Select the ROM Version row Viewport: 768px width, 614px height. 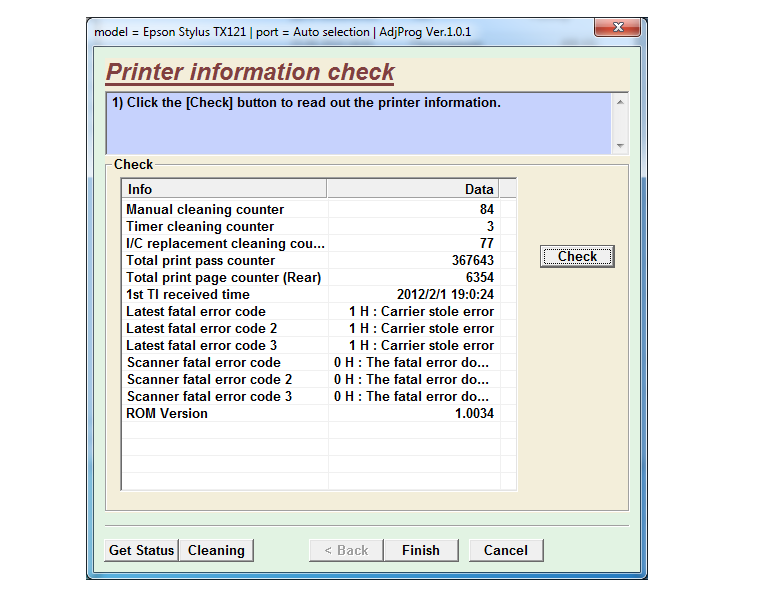(167, 414)
